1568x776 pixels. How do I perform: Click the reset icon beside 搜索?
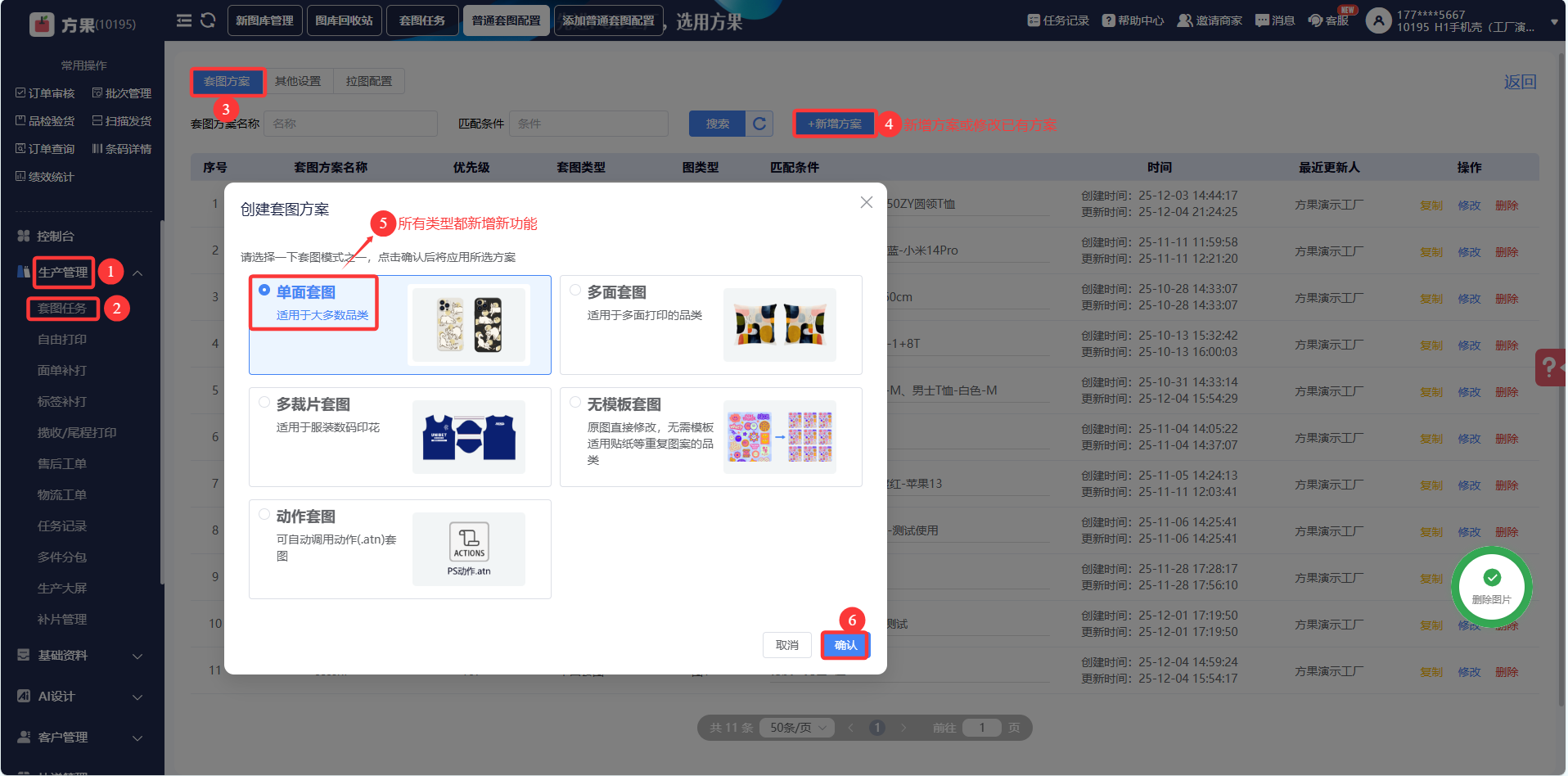click(759, 124)
